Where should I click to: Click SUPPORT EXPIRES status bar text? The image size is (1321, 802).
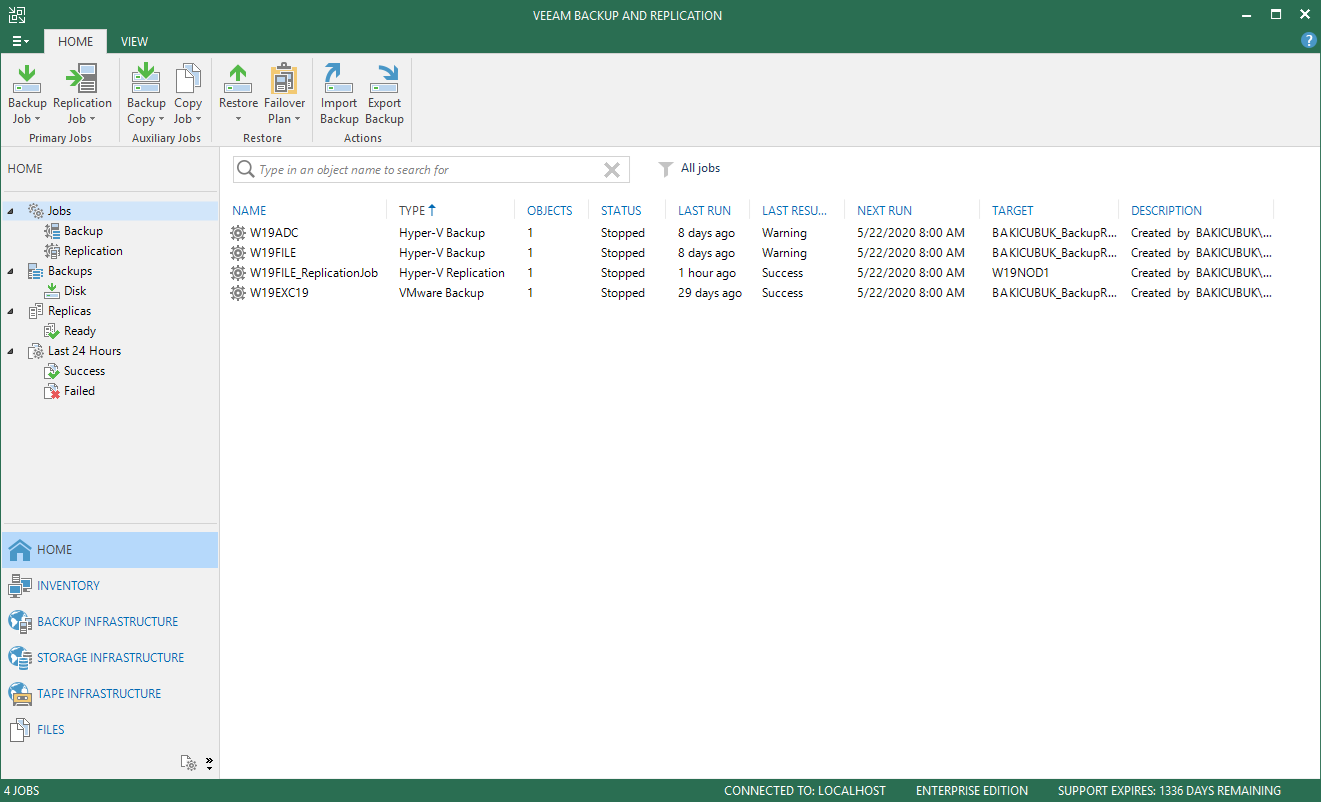1169,791
